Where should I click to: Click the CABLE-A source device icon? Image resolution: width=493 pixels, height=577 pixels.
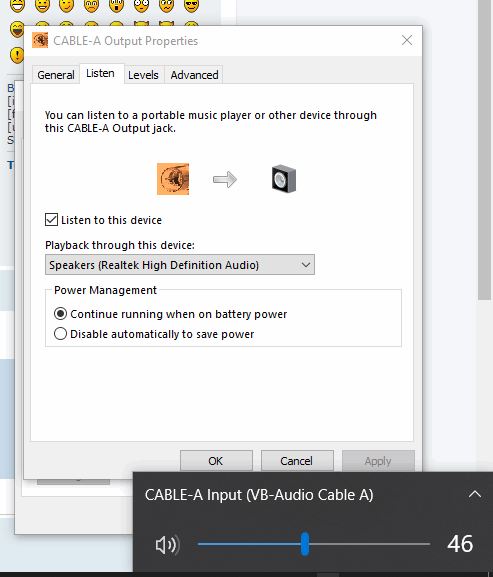tap(173, 179)
